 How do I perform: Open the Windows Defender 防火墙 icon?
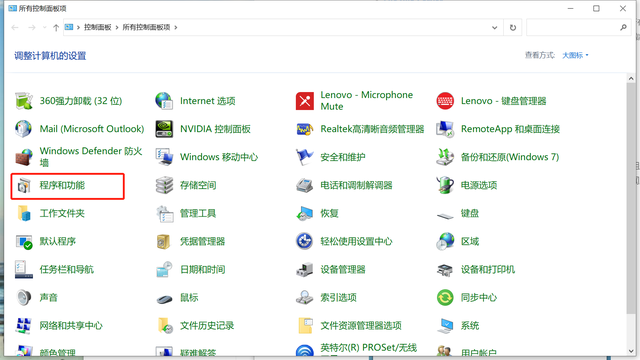24,157
